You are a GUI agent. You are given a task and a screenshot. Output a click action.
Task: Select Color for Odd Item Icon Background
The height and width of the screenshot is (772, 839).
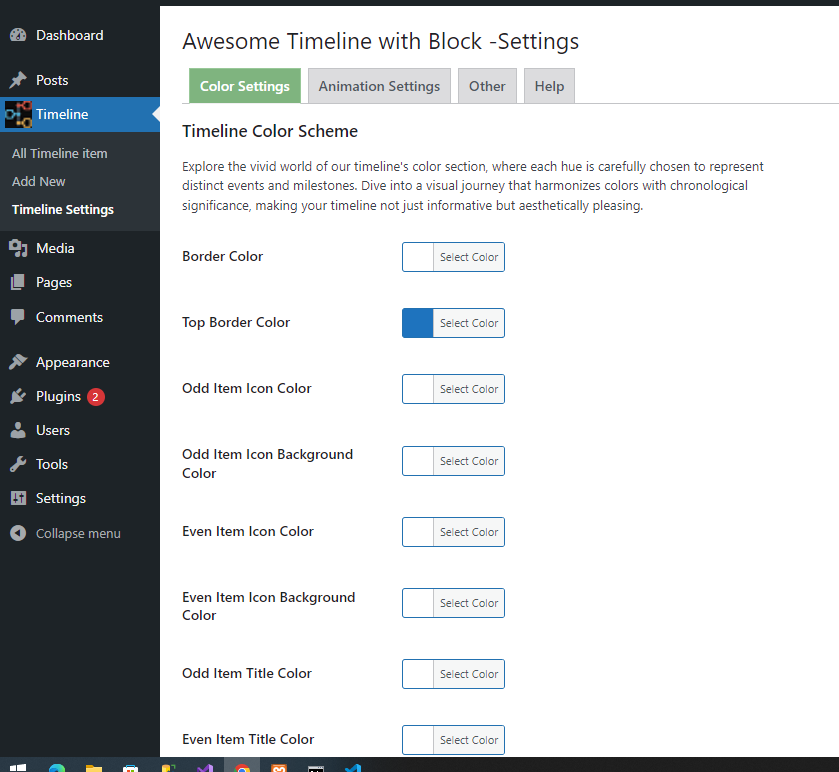(469, 461)
